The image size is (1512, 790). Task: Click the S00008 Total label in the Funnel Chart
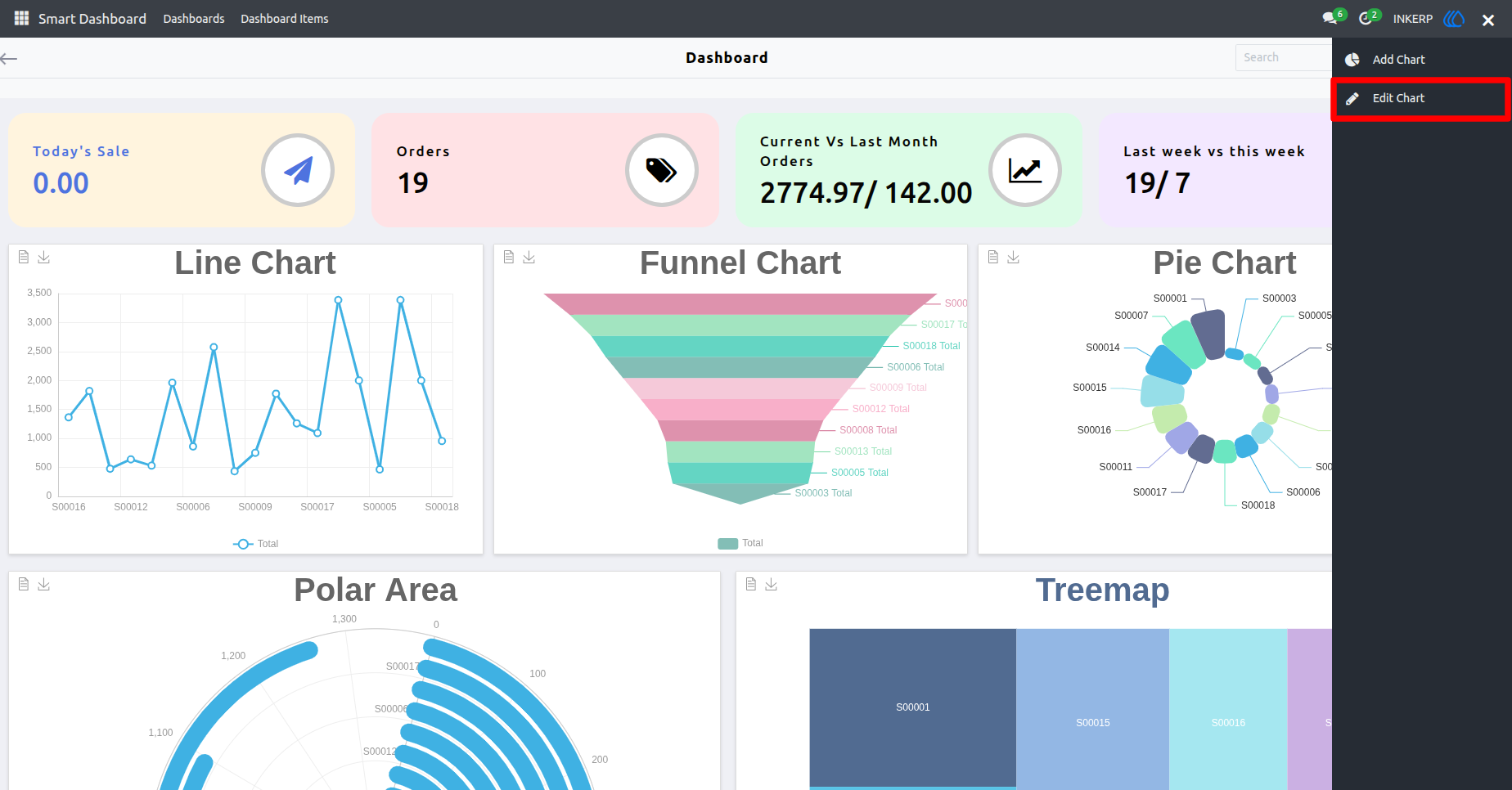tap(868, 430)
